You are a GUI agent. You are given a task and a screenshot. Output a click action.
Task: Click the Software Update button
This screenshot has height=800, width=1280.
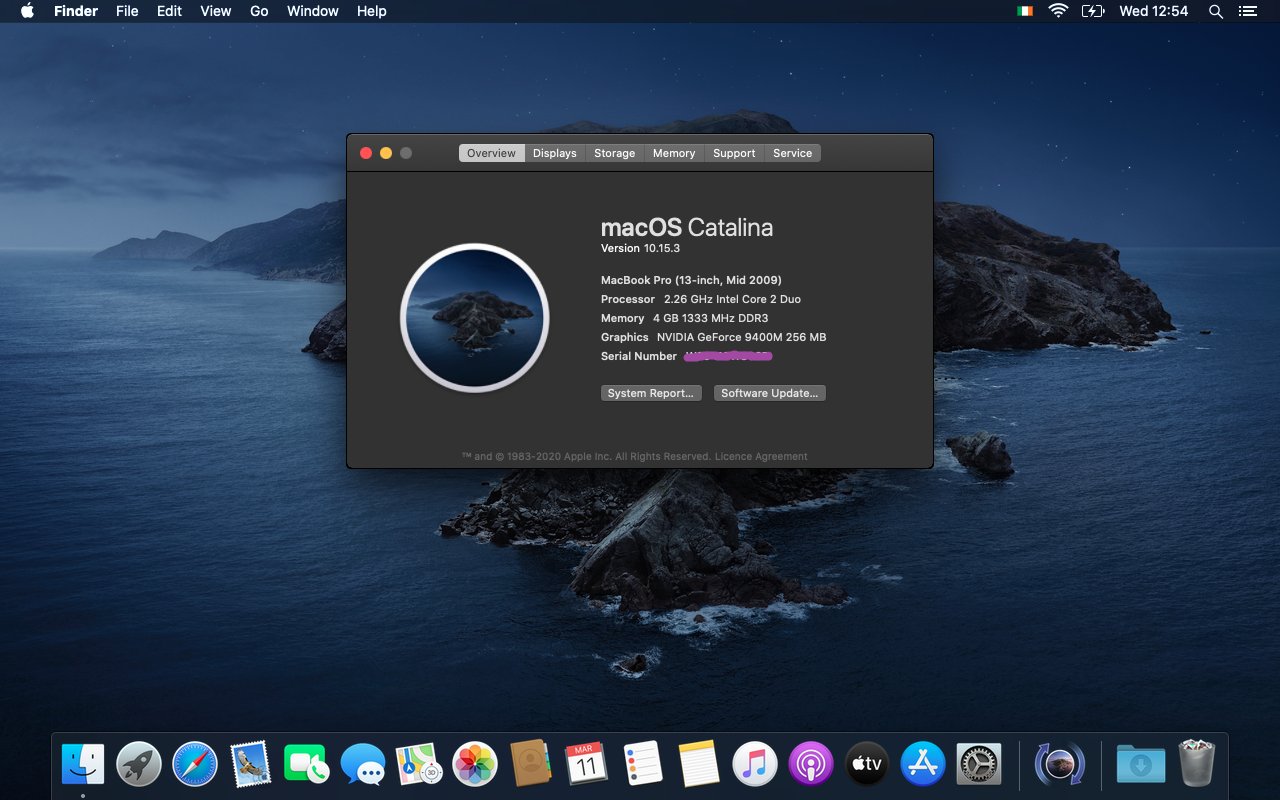click(769, 393)
